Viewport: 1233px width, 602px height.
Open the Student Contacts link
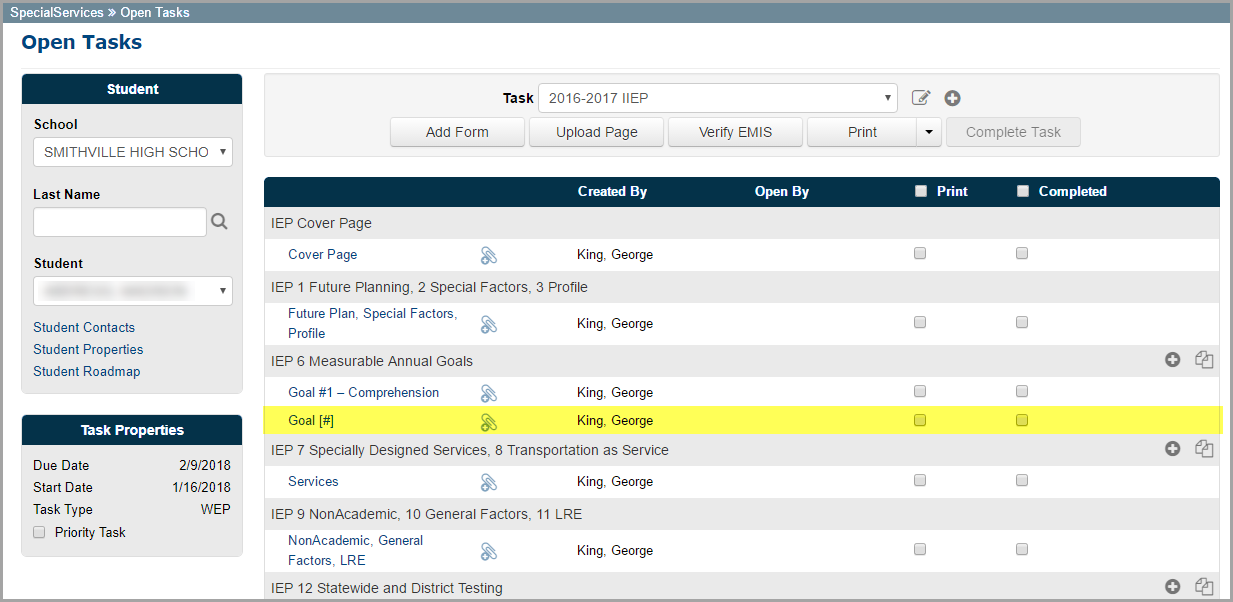click(x=84, y=327)
